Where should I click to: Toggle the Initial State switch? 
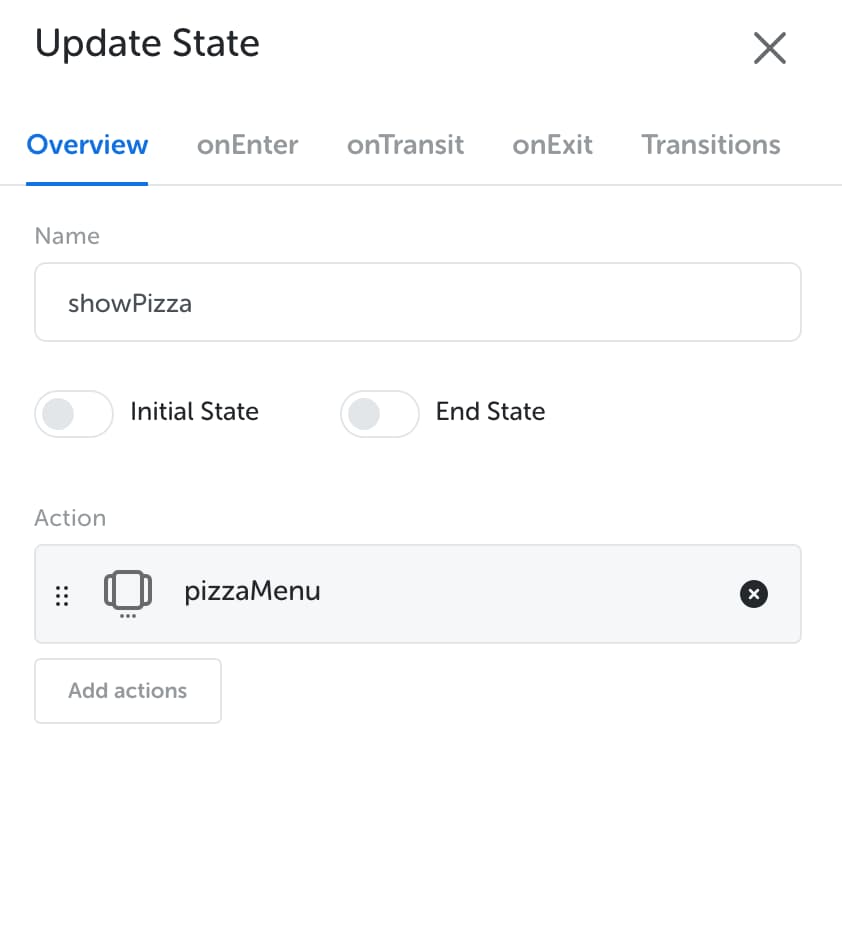click(74, 413)
